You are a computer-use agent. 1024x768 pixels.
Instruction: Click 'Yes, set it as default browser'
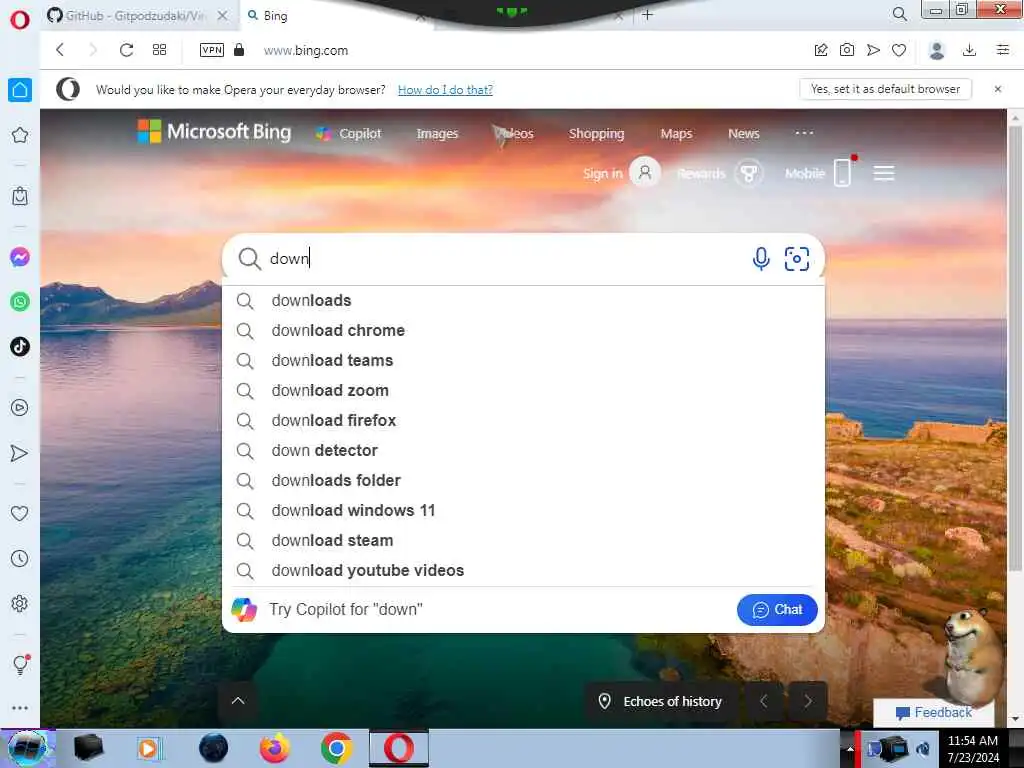click(x=886, y=89)
